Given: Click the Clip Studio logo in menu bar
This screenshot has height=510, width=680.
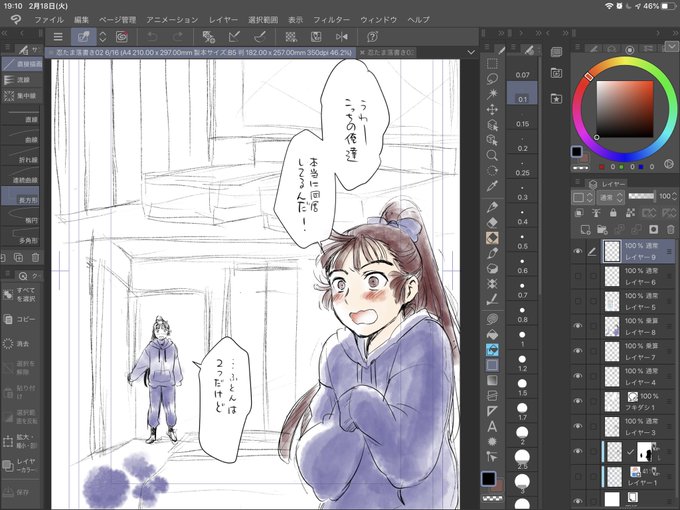Looking at the screenshot, I should 16,20.
